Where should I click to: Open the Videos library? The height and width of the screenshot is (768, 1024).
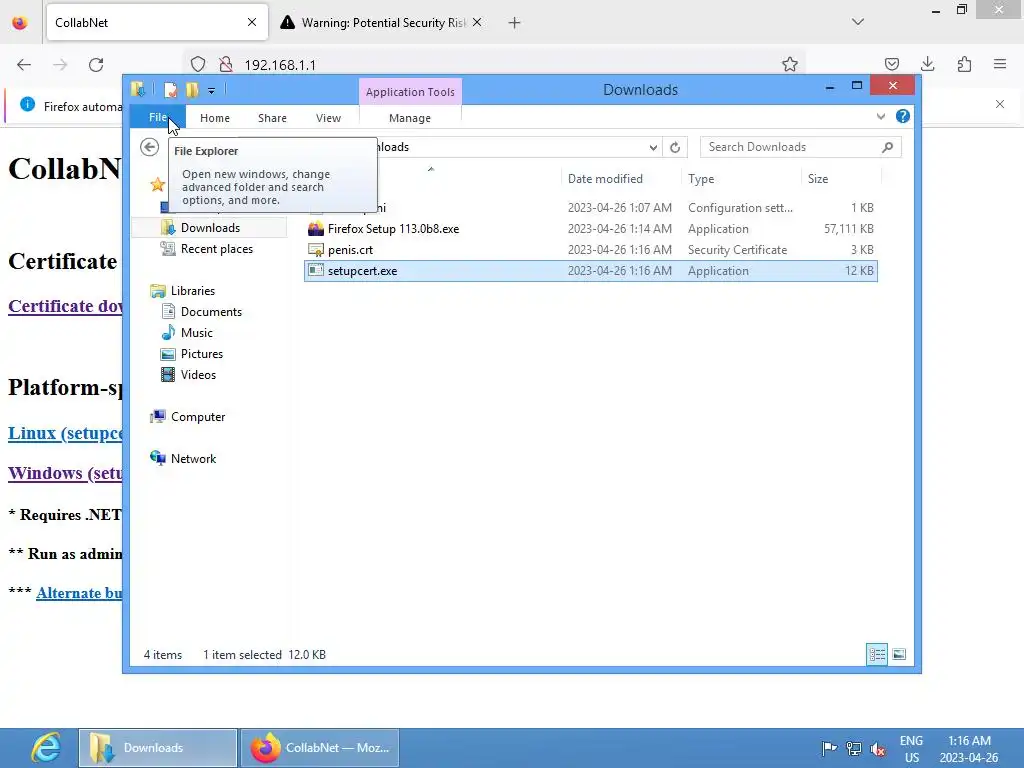coord(198,375)
